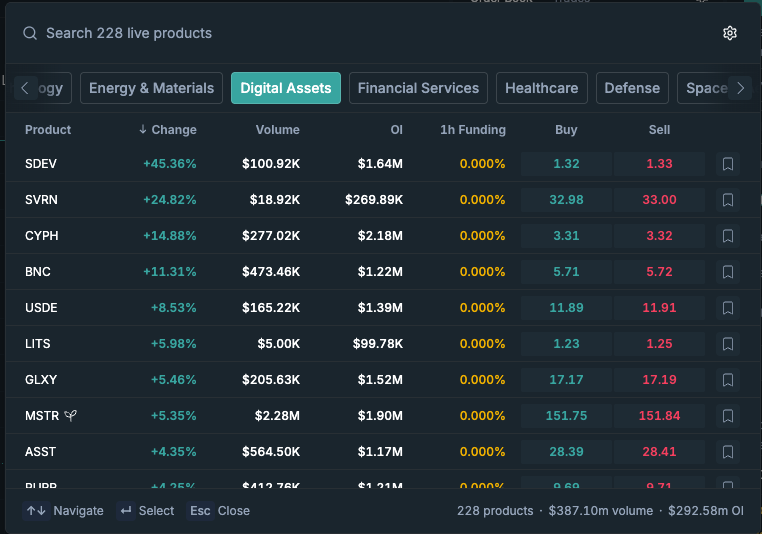This screenshot has width=762, height=534.
Task: Click SVRN sell price 33.00
Action: point(659,200)
